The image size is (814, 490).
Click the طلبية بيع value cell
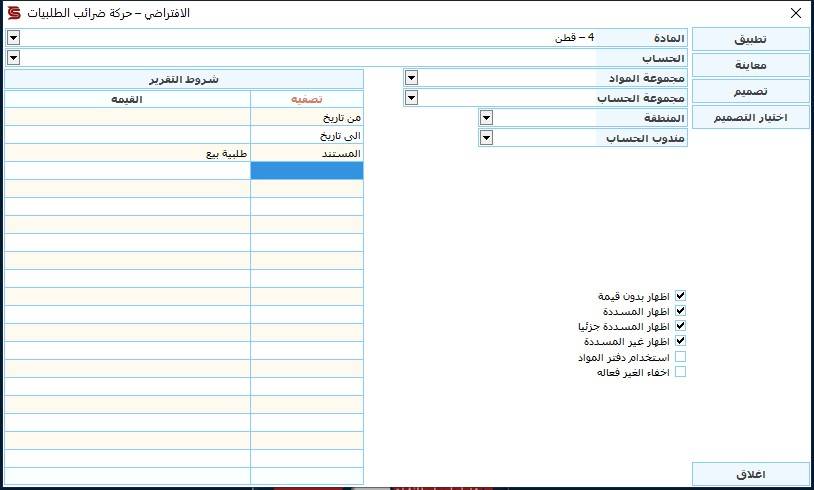(127, 153)
